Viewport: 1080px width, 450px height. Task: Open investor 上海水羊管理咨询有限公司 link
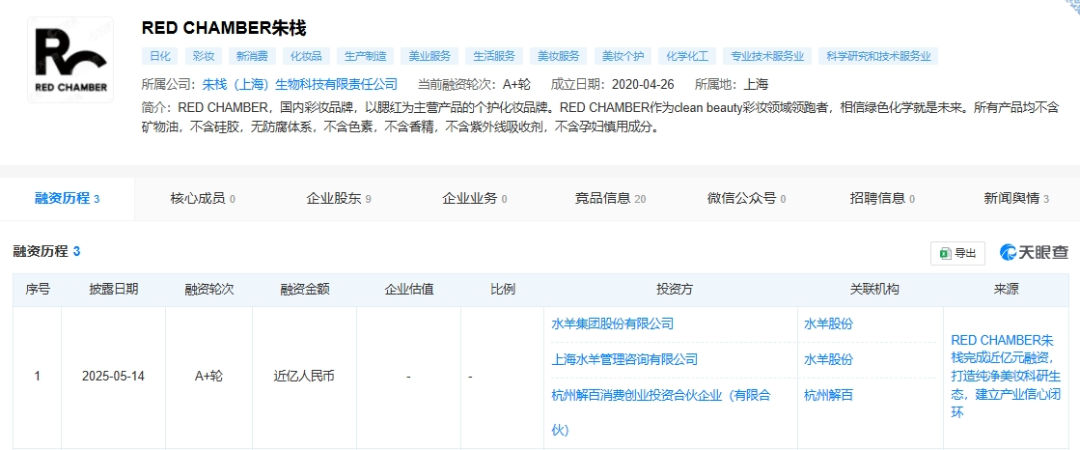coord(625,359)
